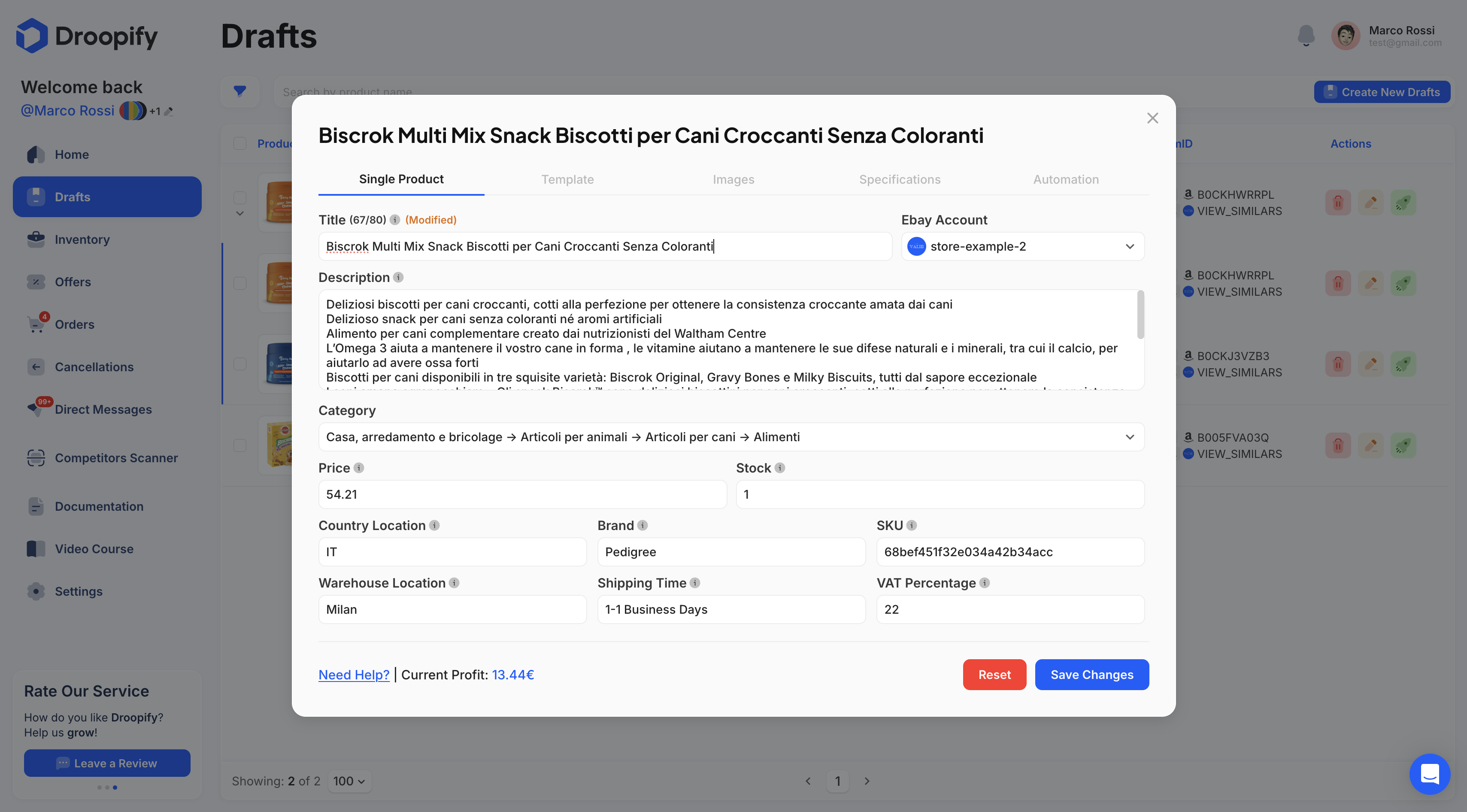
Task: Click into the Title input field
Action: (x=605, y=246)
